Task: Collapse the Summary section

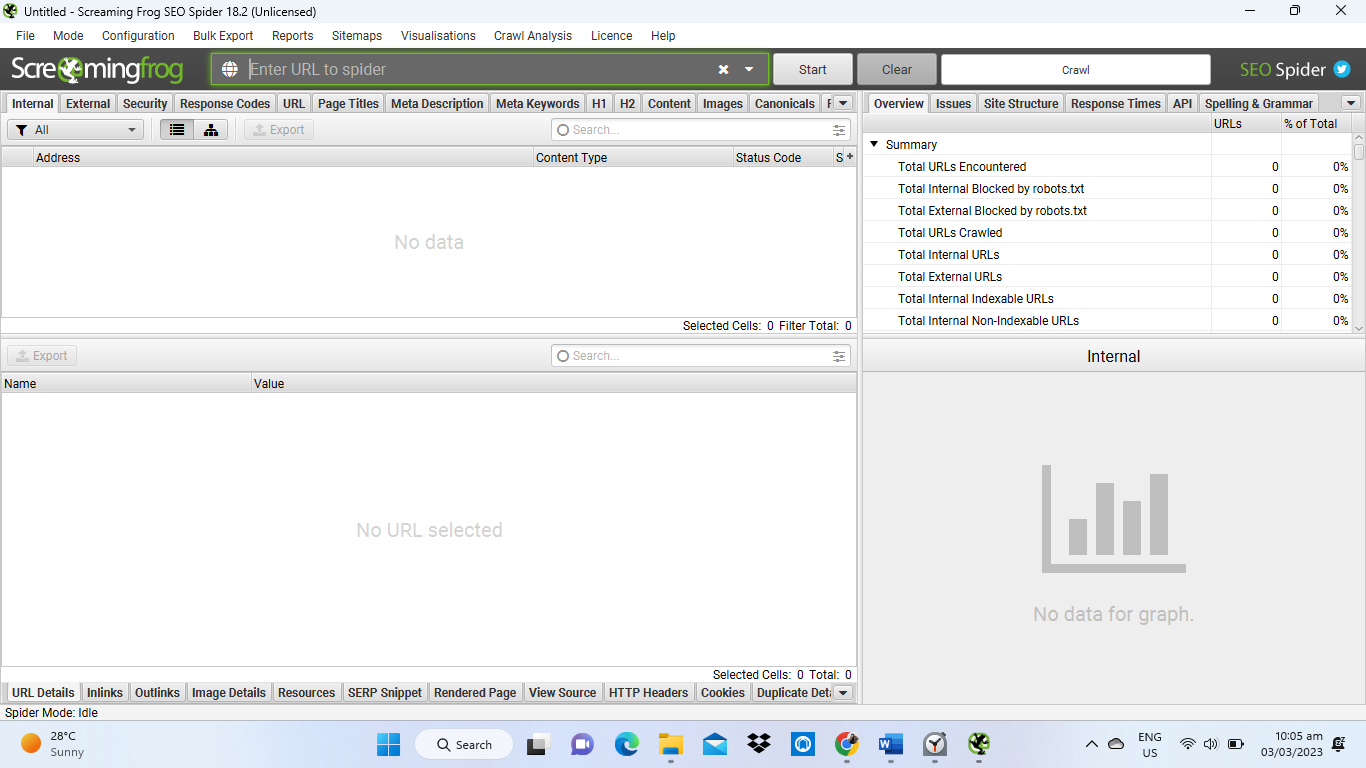Action: pyautogui.click(x=874, y=144)
